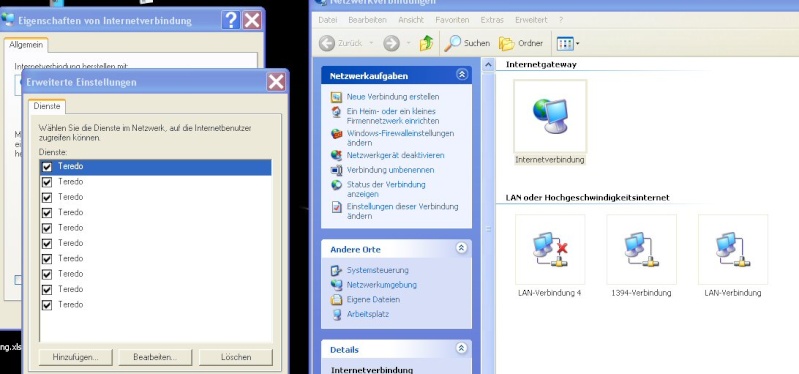Click Windows-Firewall icon in Netzwerkaufgaben
Image resolution: width=799 pixels, height=374 pixels.
(x=336, y=134)
